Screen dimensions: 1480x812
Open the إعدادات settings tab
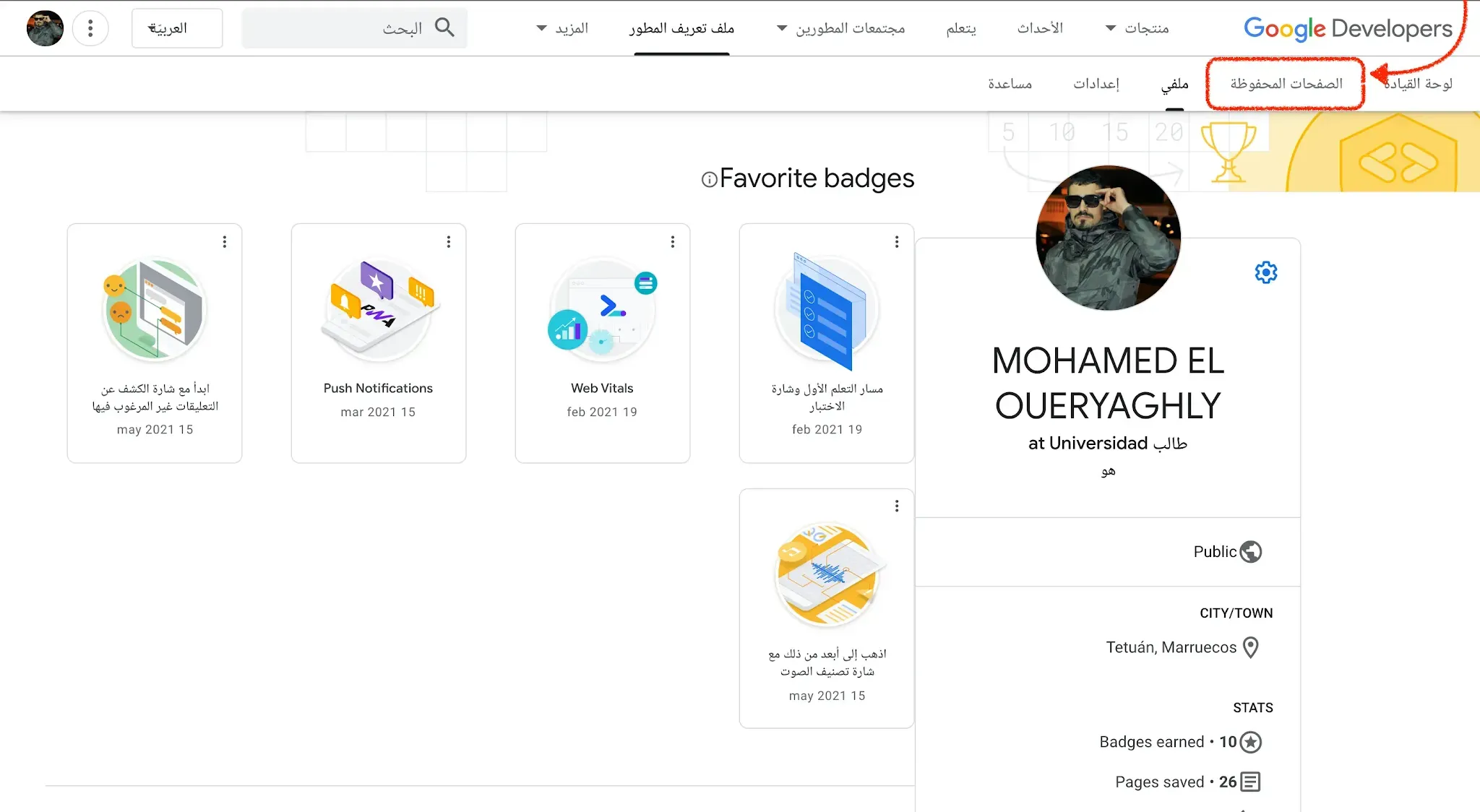1096,84
